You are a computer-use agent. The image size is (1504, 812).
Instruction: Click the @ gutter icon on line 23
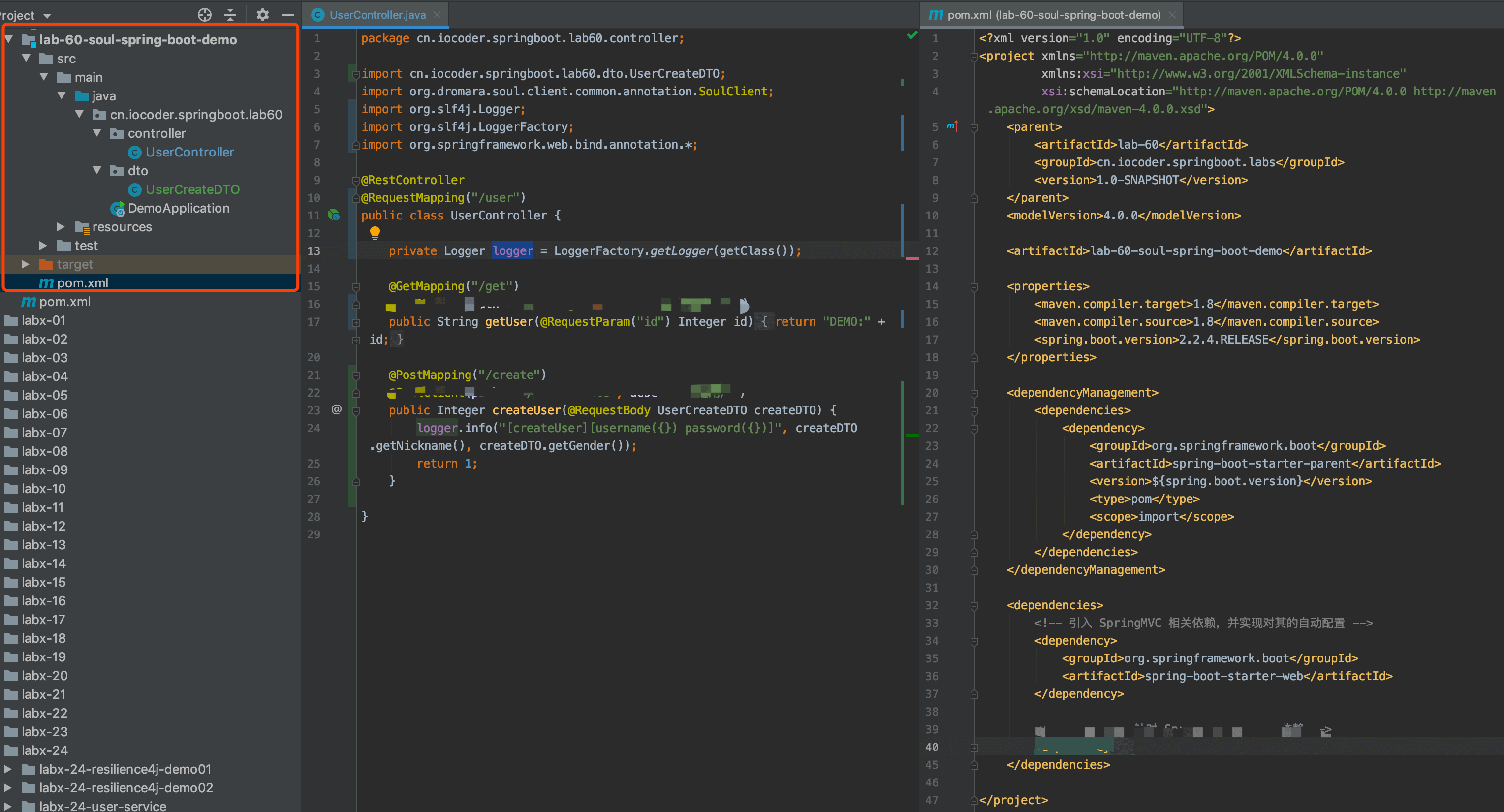[336, 409]
